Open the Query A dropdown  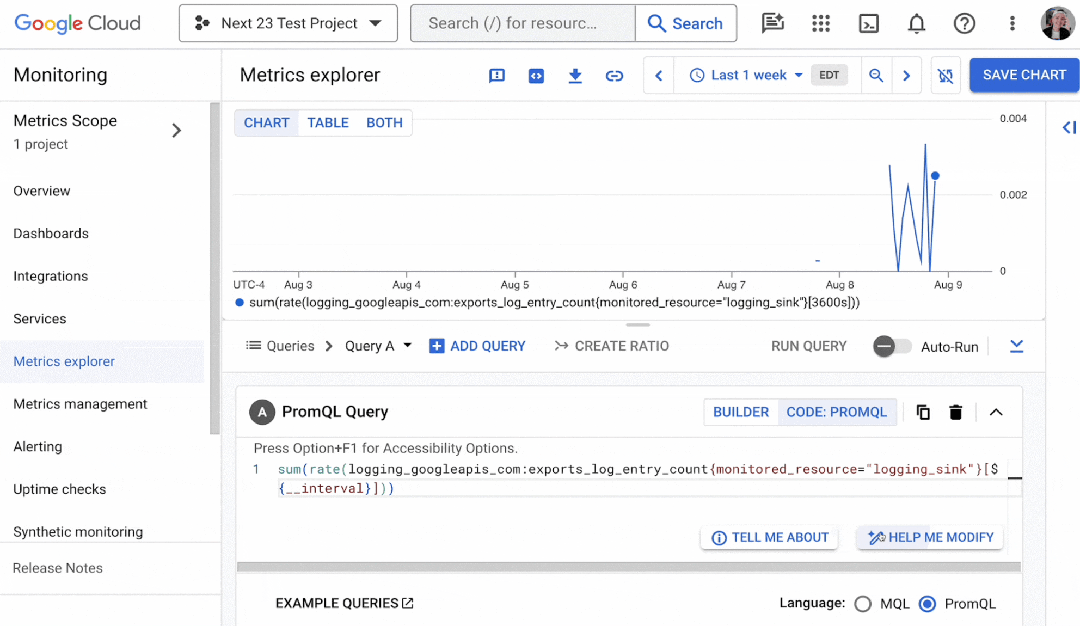(x=378, y=346)
